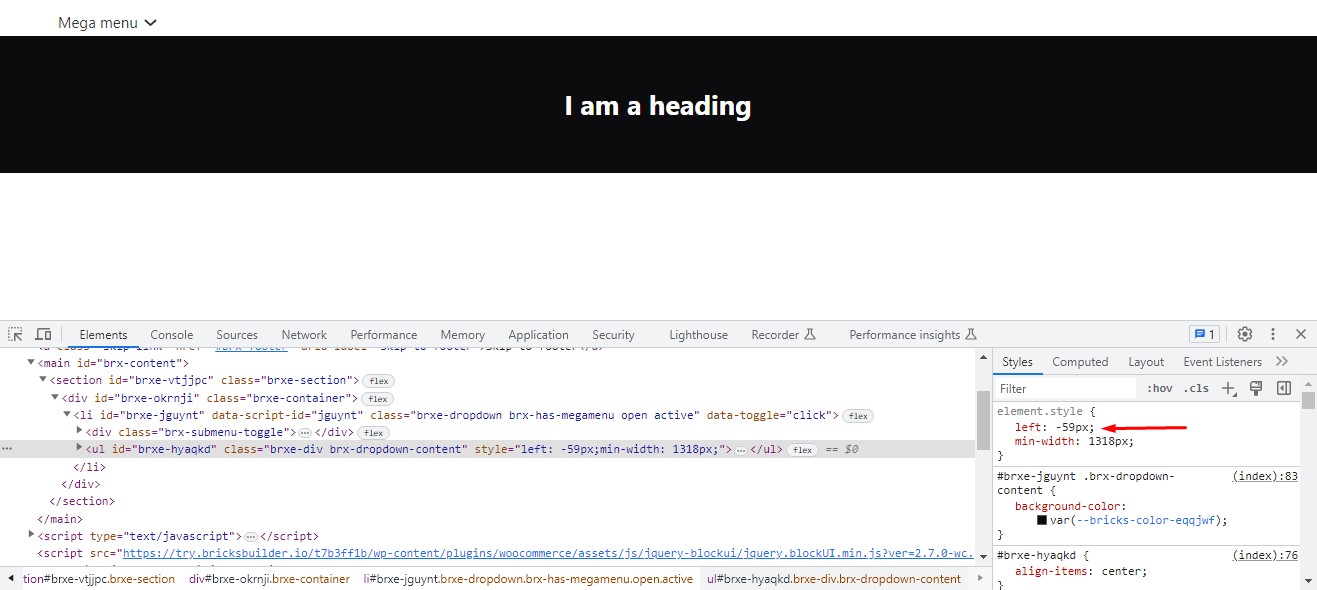
Task: Switch to the Computed tab
Action: (x=1080, y=361)
